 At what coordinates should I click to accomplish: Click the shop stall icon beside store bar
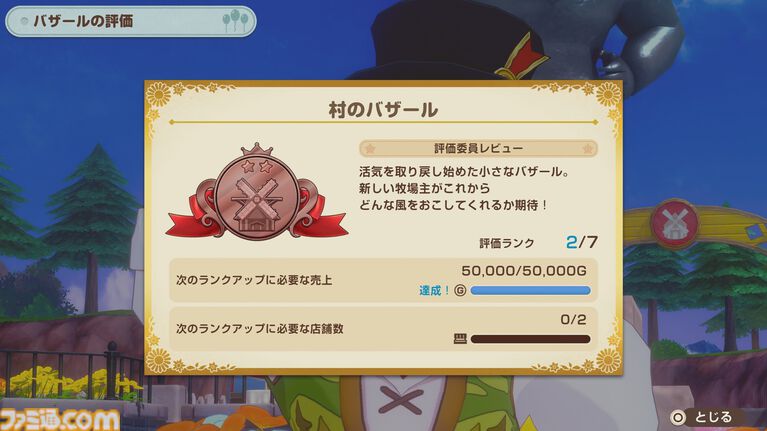tap(460, 339)
